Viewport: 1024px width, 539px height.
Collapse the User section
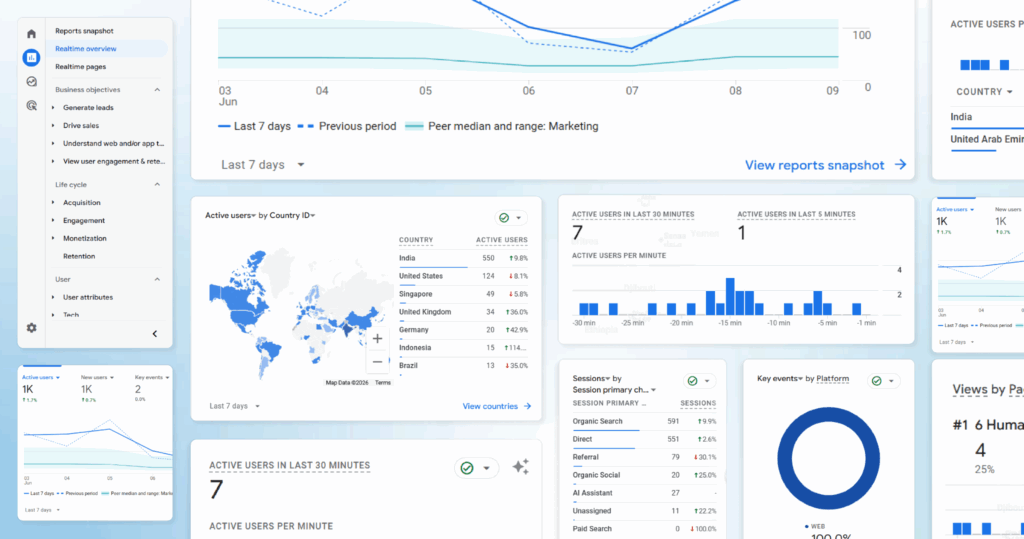tap(157, 280)
